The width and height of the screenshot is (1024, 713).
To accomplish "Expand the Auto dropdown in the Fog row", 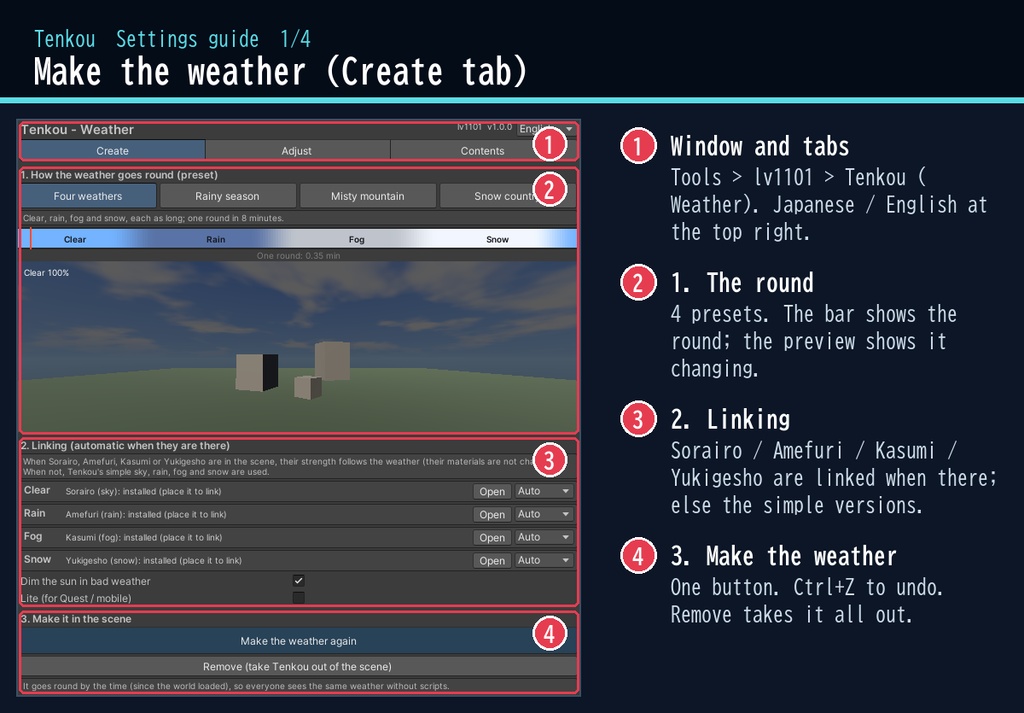I will (x=543, y=537).
